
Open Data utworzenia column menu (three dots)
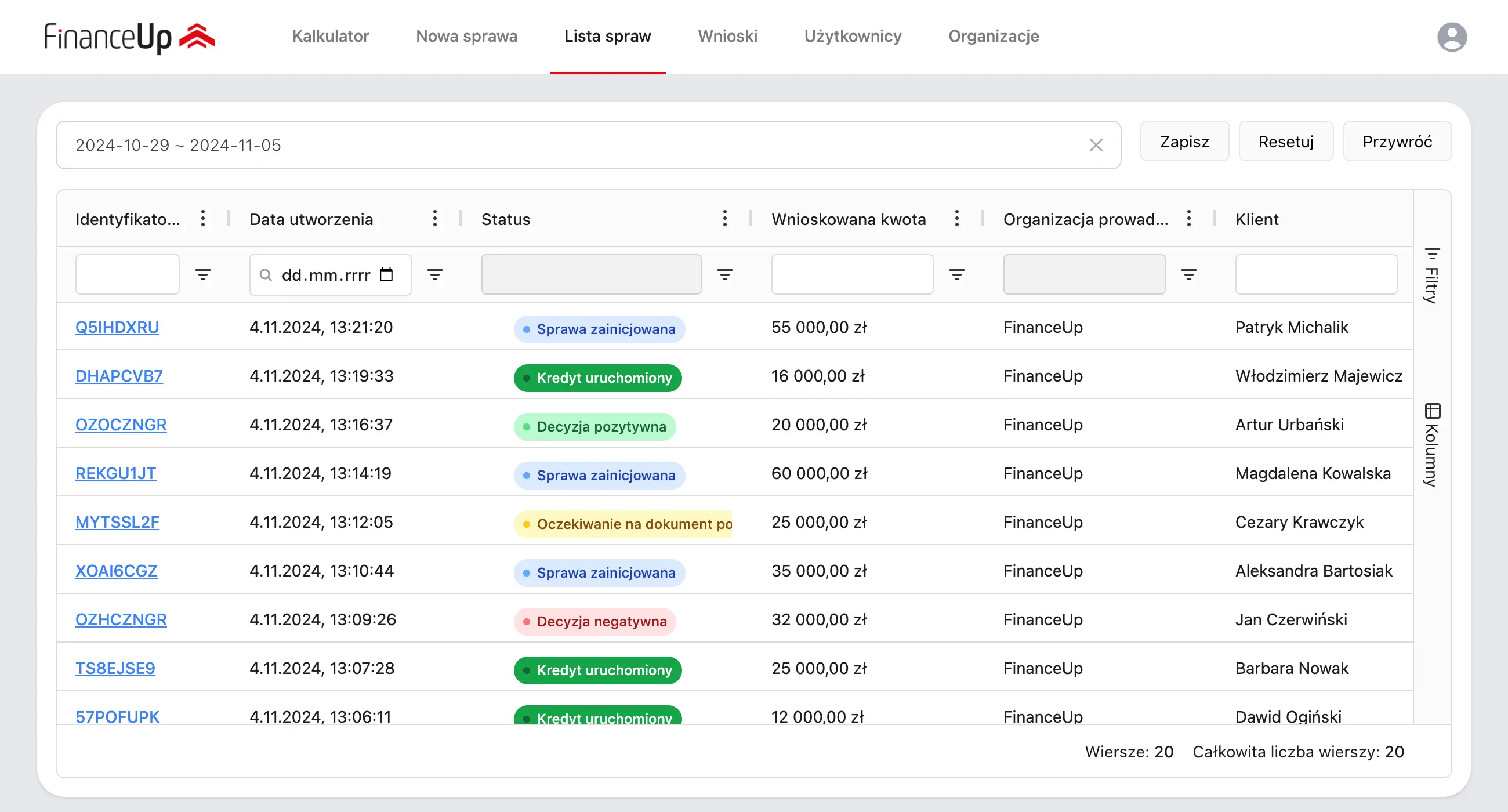point(434,218)
